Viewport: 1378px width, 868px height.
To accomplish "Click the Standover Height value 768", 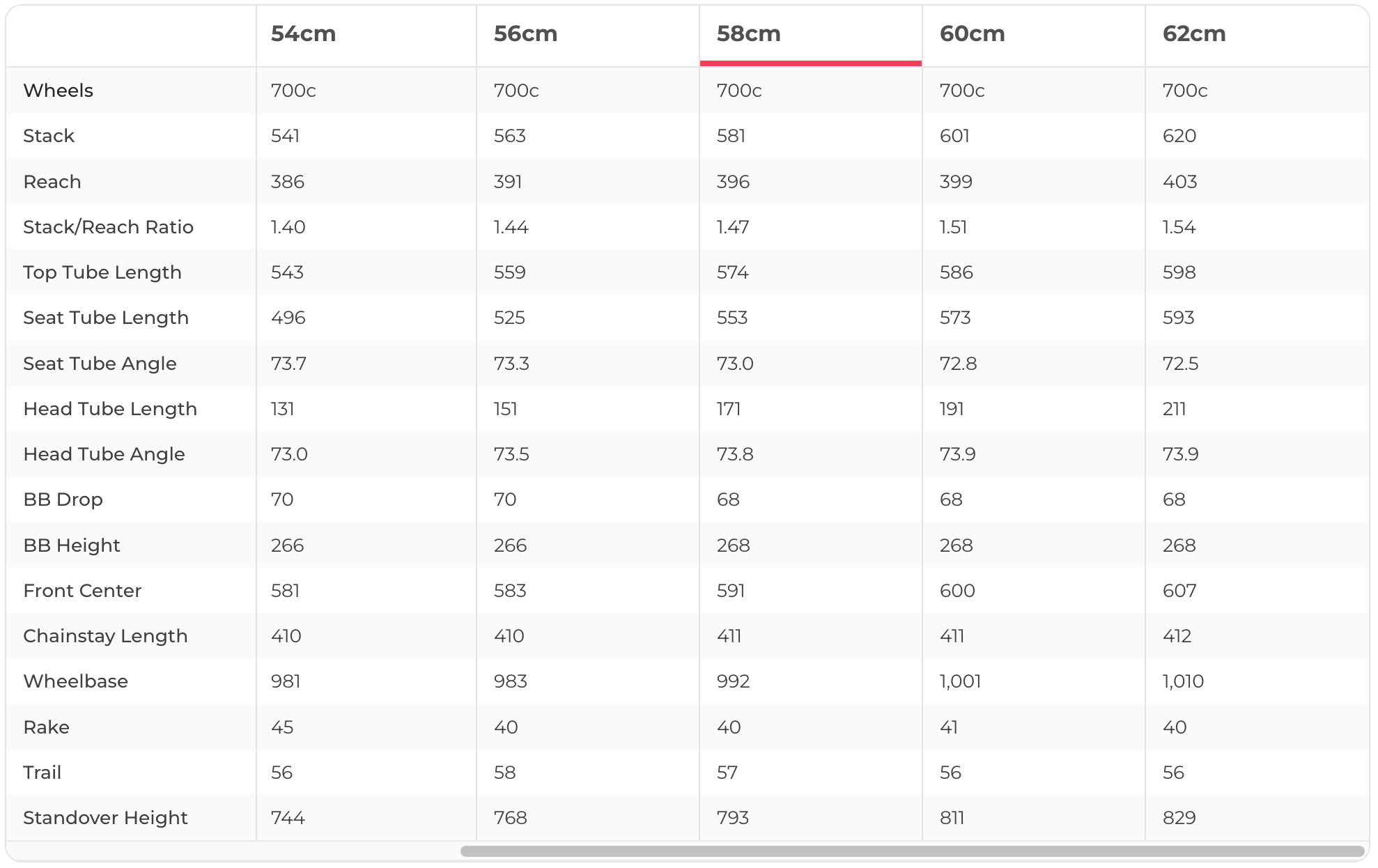I will [510, 818].
